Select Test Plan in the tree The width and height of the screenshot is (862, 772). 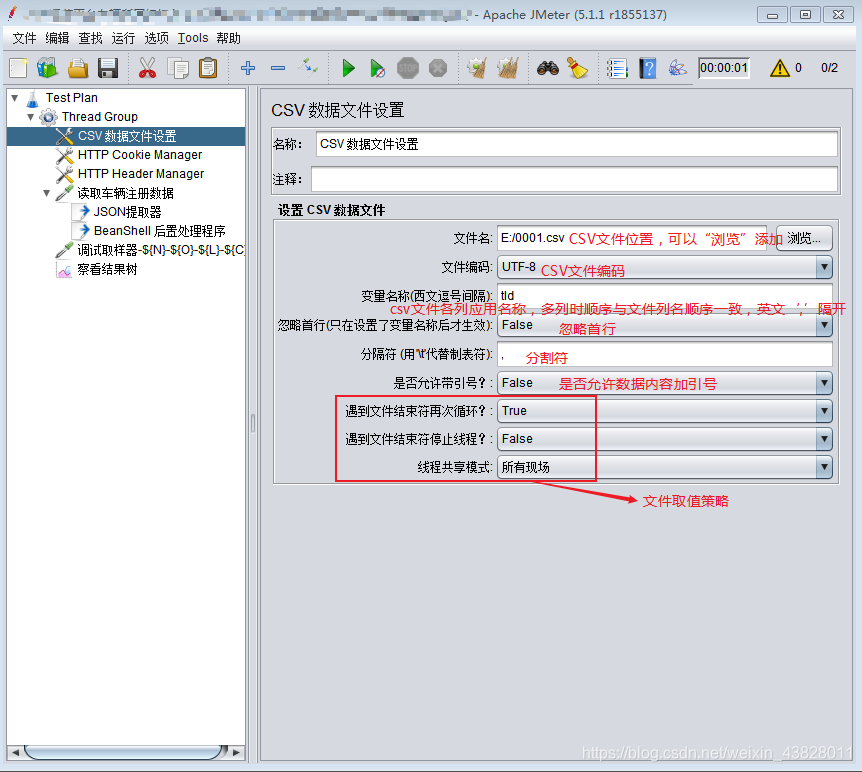pos(71,98)
